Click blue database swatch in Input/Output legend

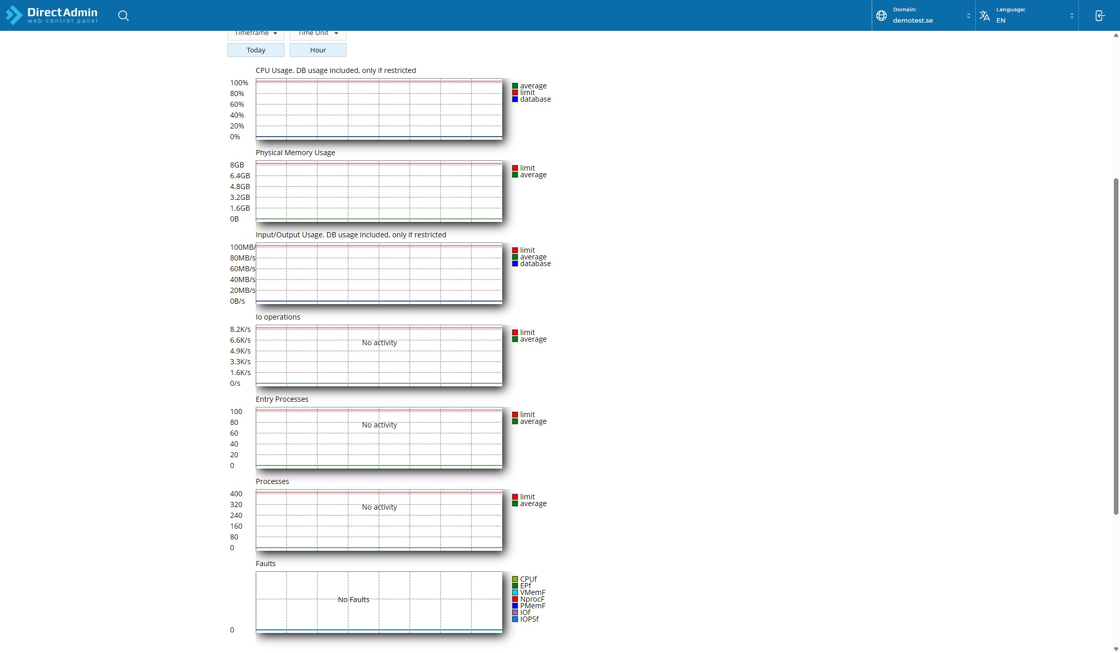coord(515,264)
